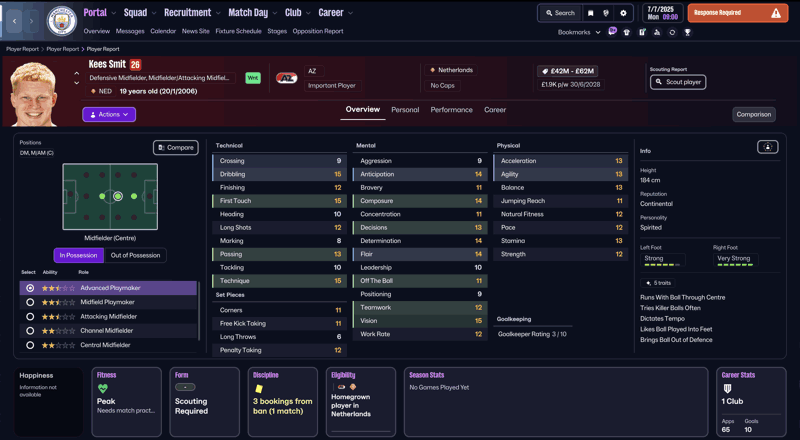Click the price tag £42M - £62M value
The width and height of the screenshot is (800, 440).
coord(567,71)
